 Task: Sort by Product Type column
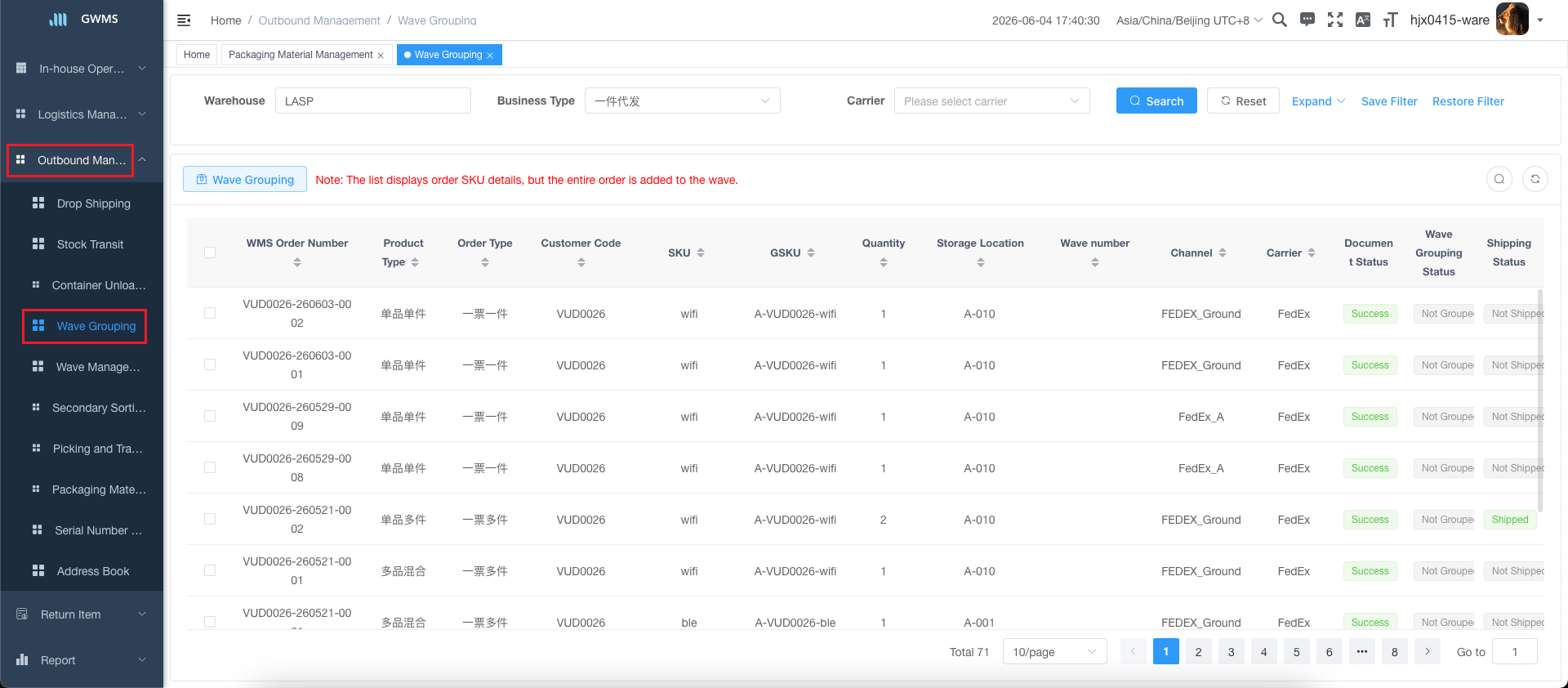tap(415, 262)
